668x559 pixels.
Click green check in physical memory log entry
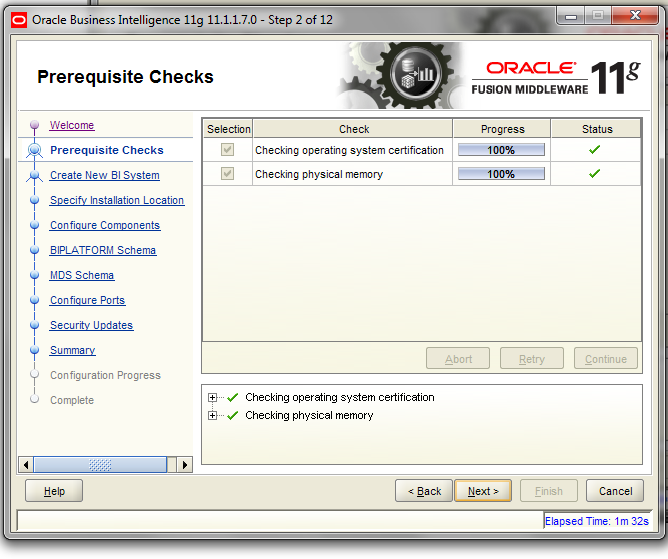(232, 415)
